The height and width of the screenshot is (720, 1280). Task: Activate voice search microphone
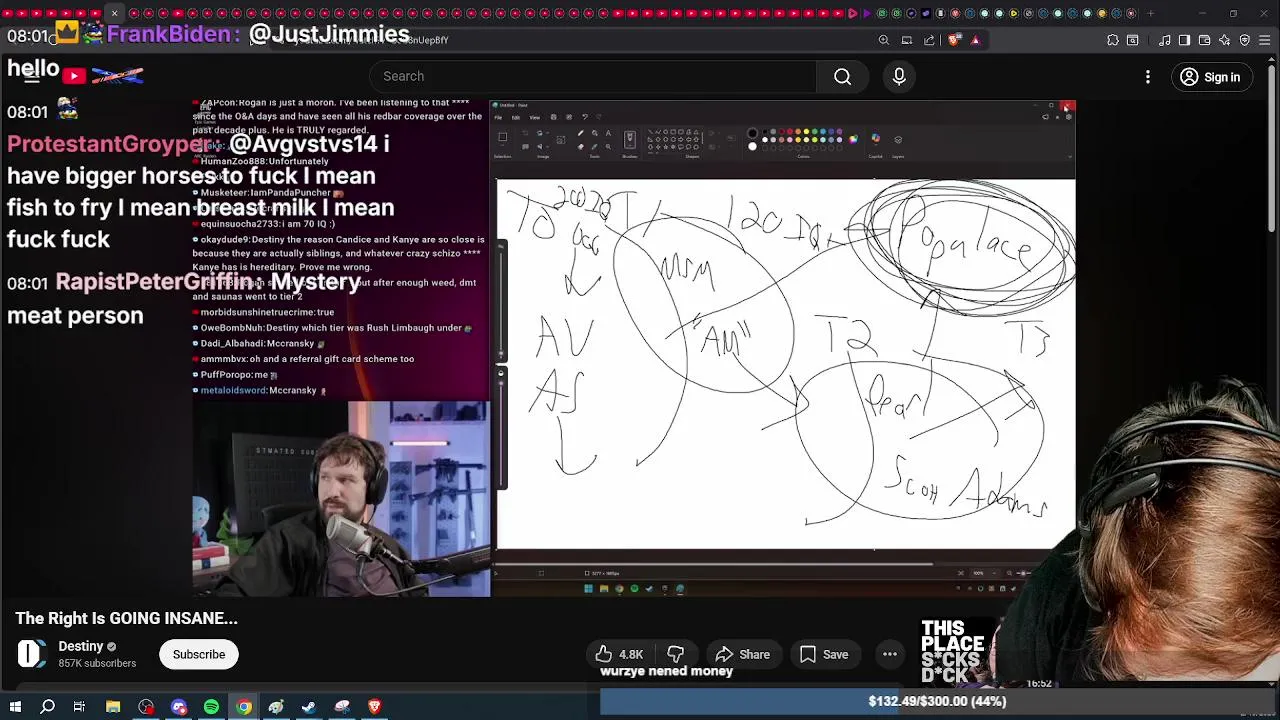pyautogui.click(x=899, y=76)
